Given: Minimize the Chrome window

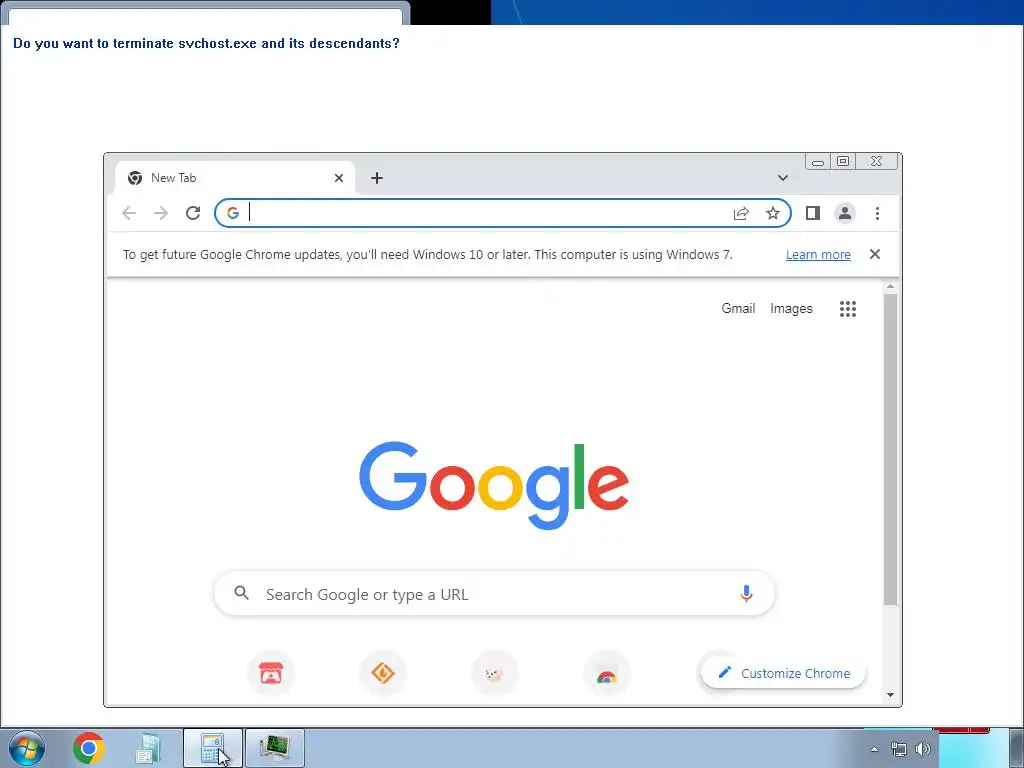Looking at the screenshot, I should pos(818,161).
